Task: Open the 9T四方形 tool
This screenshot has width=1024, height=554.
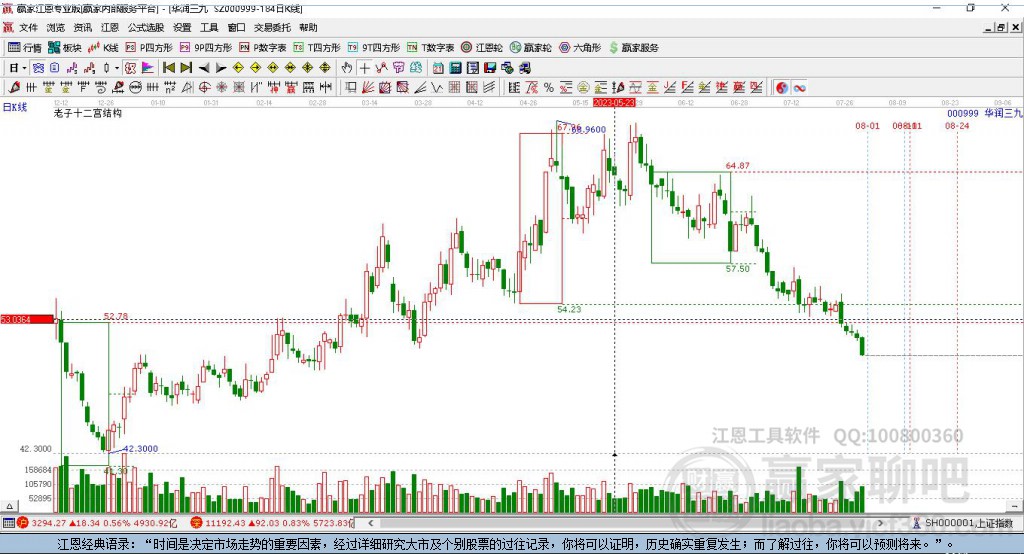Action: (x=374, y=48)
